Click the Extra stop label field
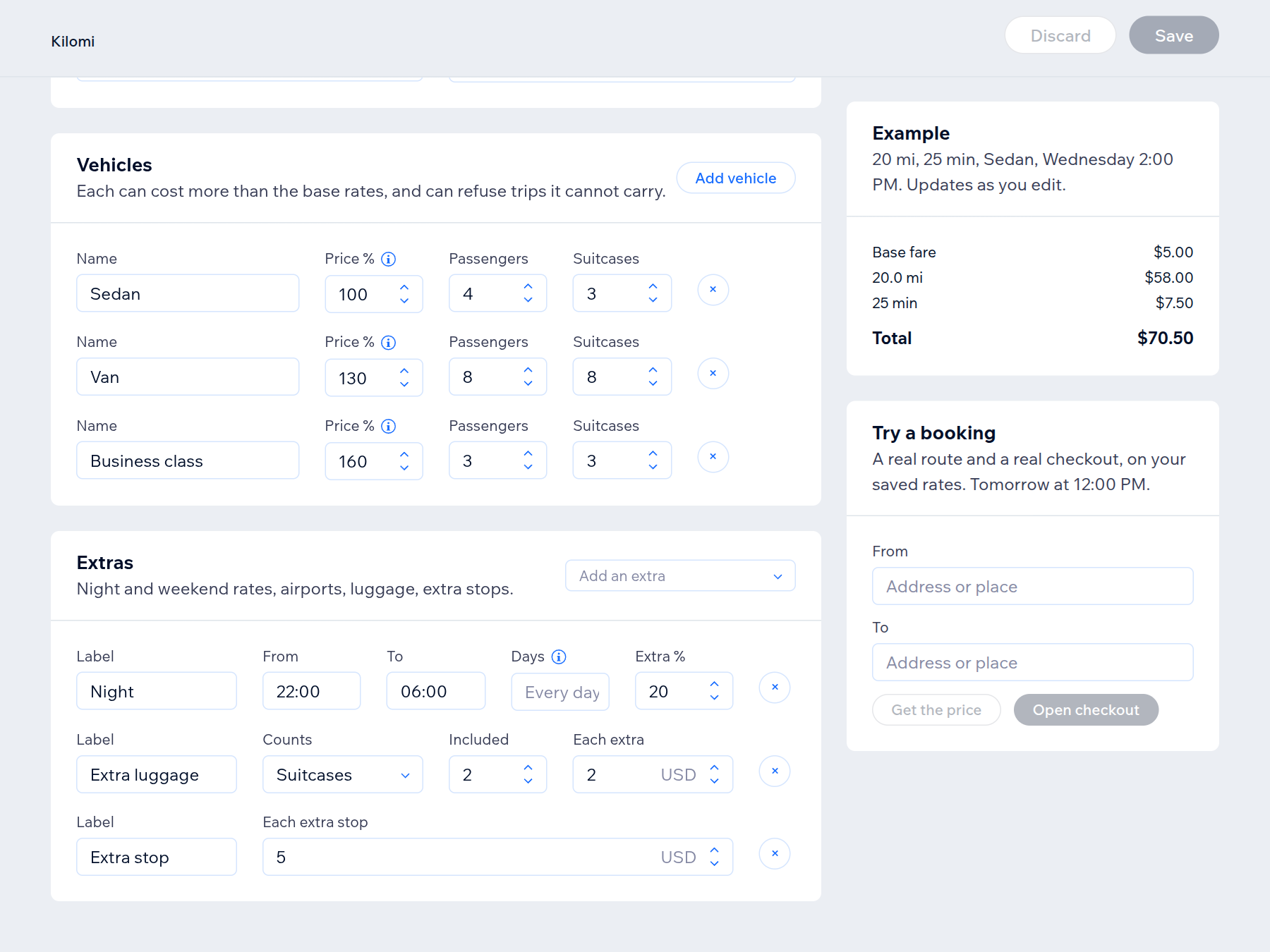 click(x=157, y=857)
